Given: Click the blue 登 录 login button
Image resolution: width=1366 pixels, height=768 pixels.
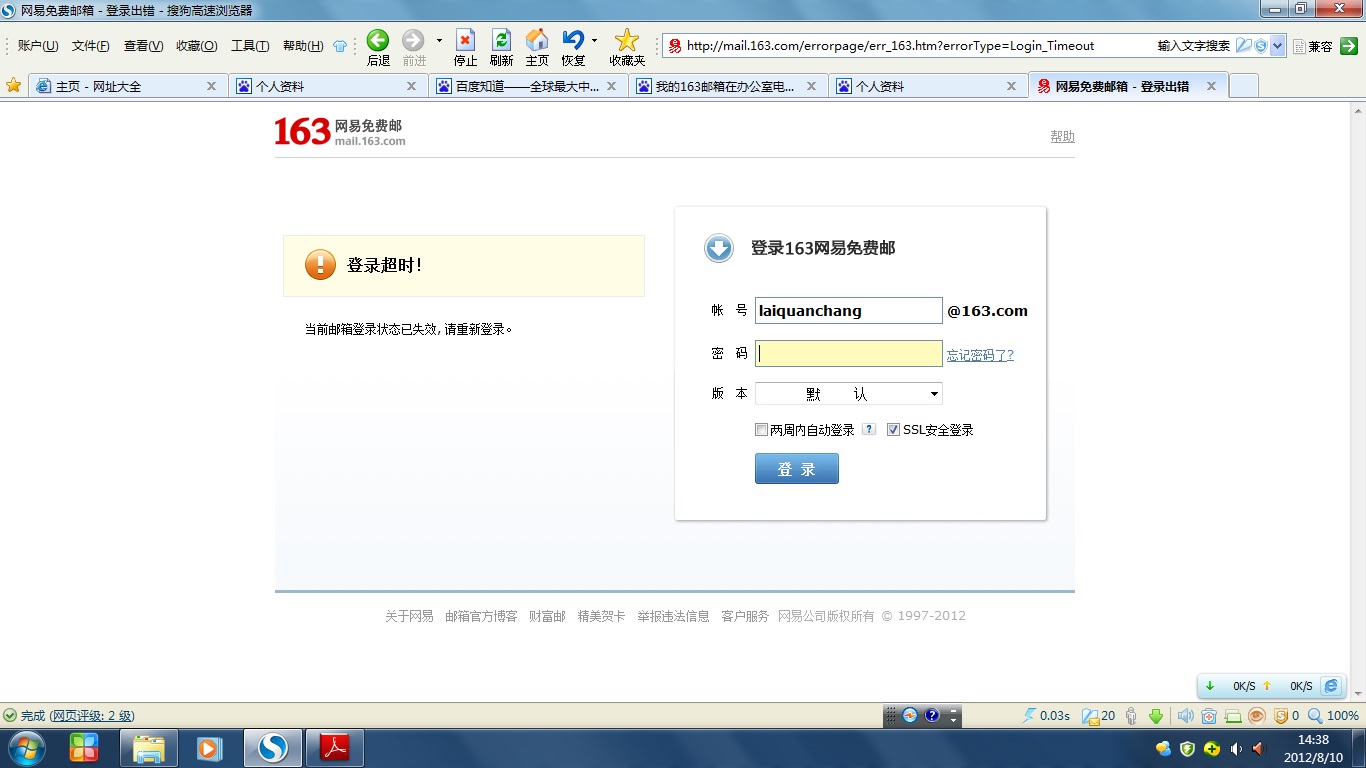Looking at the screenshot, I should pos(796,468).
